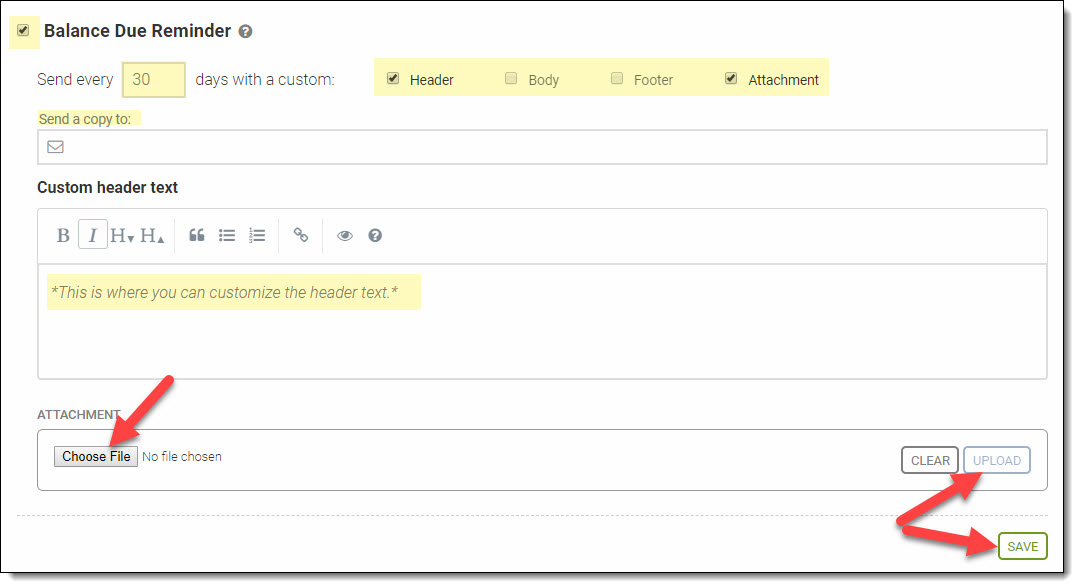Insert a hyperlink in header text

(301, 236)
